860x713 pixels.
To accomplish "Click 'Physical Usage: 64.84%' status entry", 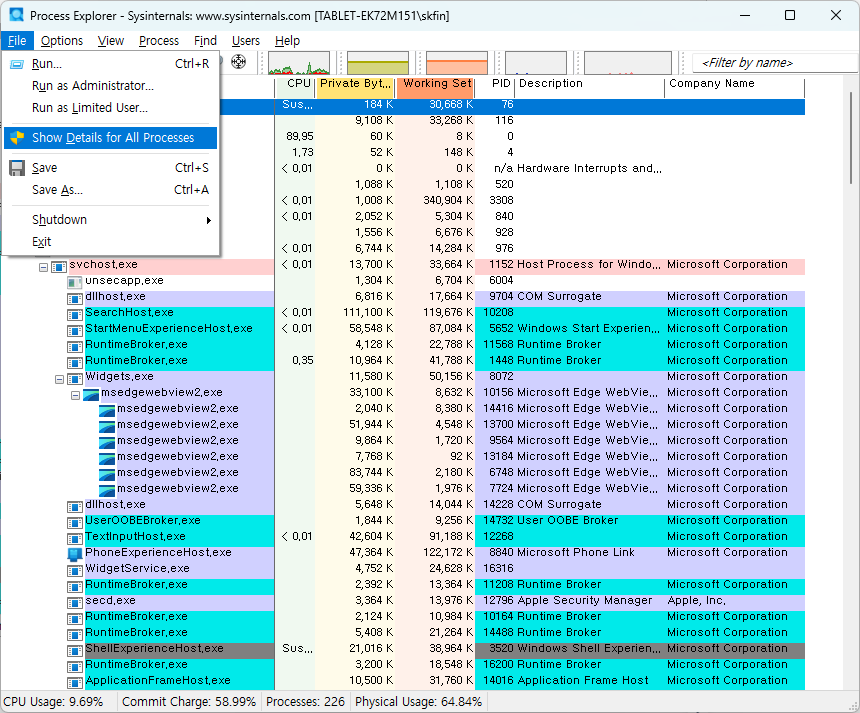I will 418,702.
